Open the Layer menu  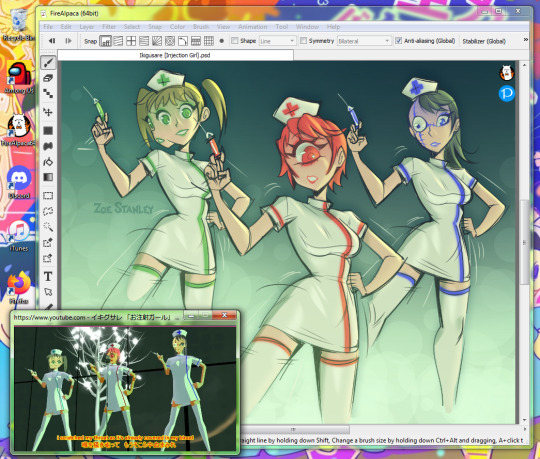(x=86, y=27)
